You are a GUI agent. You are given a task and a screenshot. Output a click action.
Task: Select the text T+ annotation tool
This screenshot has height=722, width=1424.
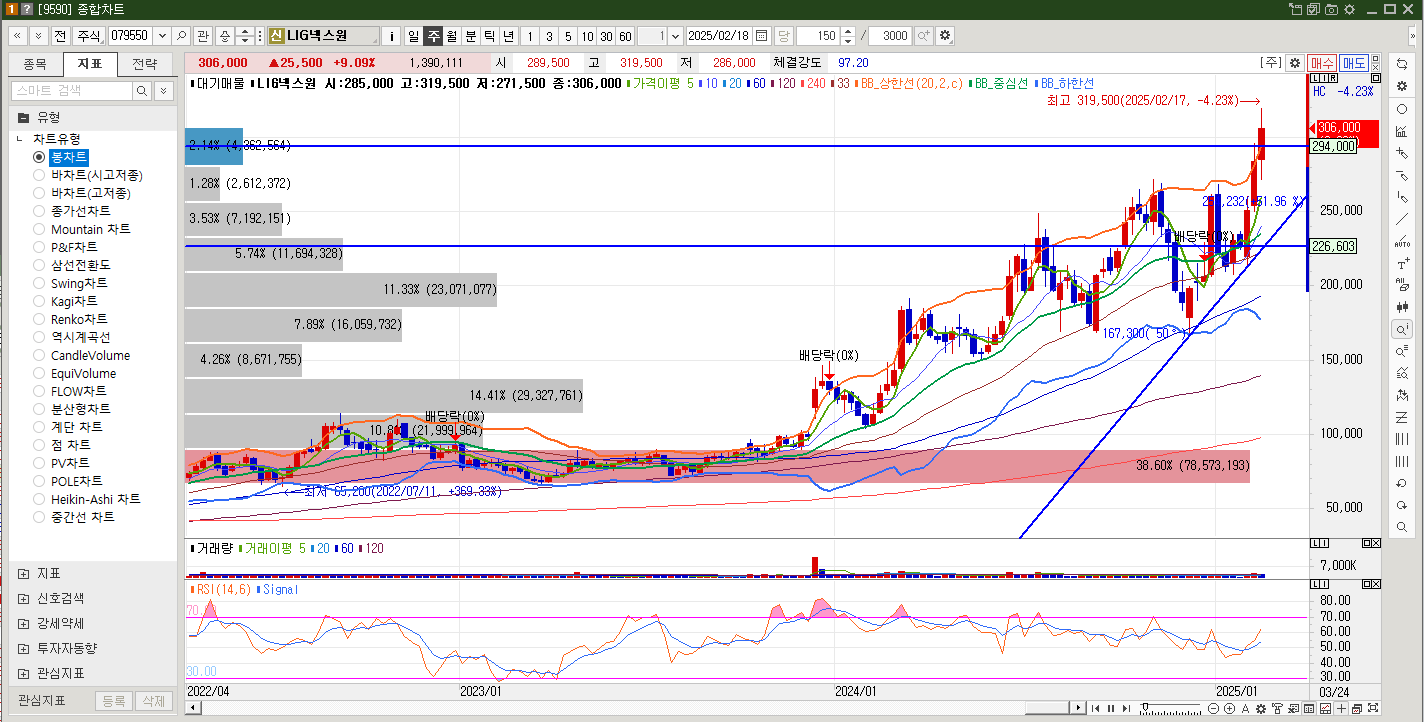[1402, 262]
